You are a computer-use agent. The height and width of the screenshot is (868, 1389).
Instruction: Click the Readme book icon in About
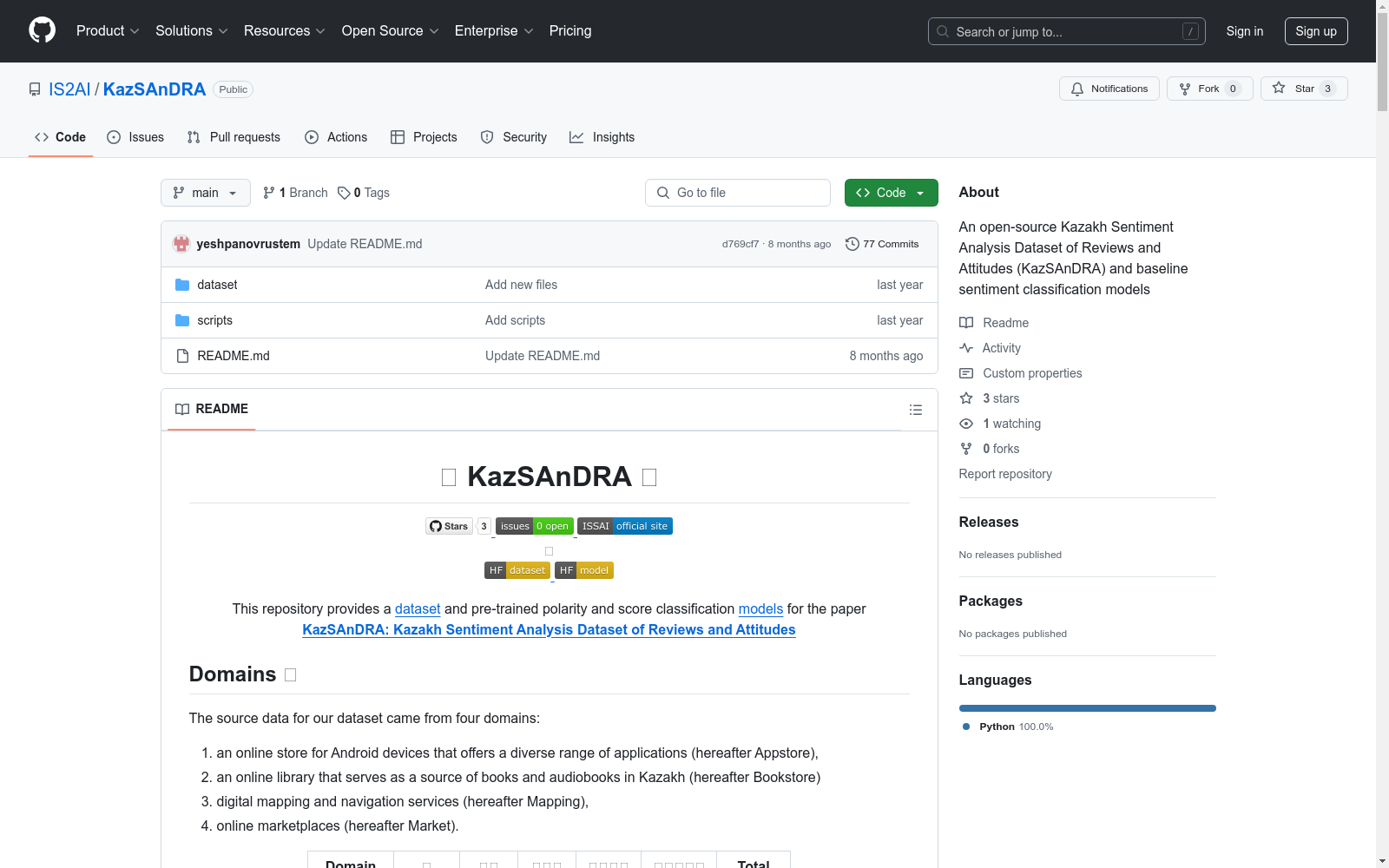(966, 323)
